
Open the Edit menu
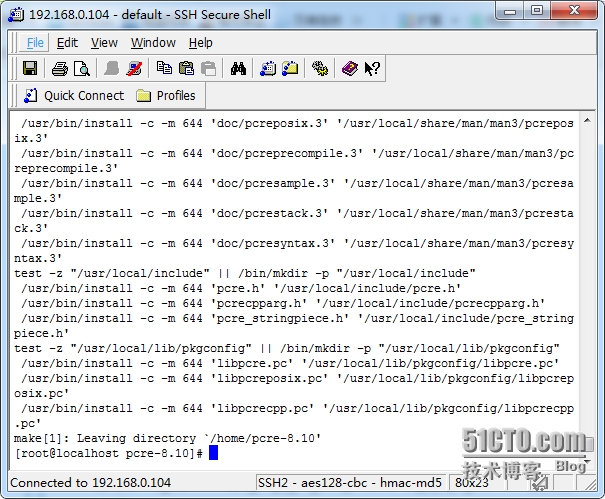[x=67, y=42]
